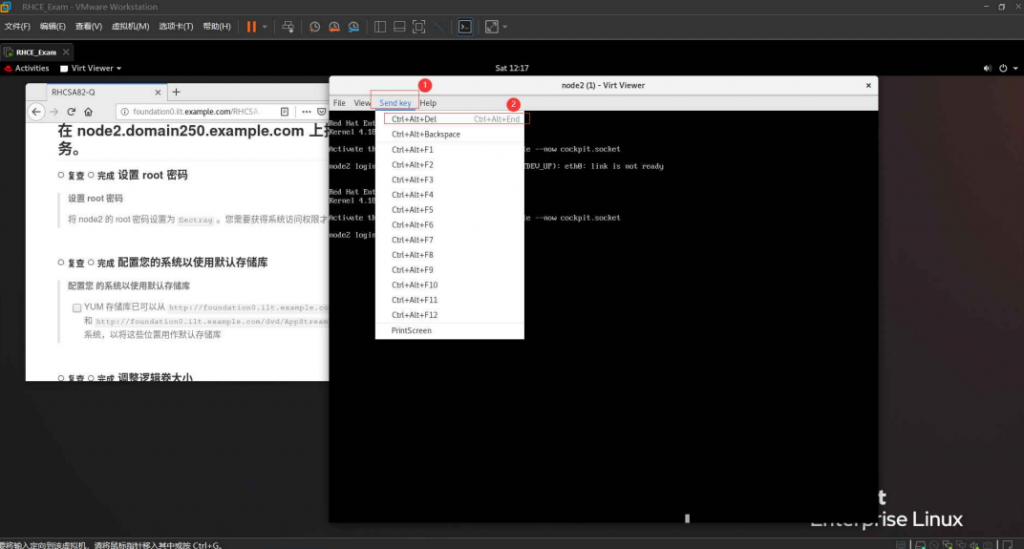The image size is (1024, 549).
Task: Click the power icon in GNOME top bar
Action: pos(1003,68)
